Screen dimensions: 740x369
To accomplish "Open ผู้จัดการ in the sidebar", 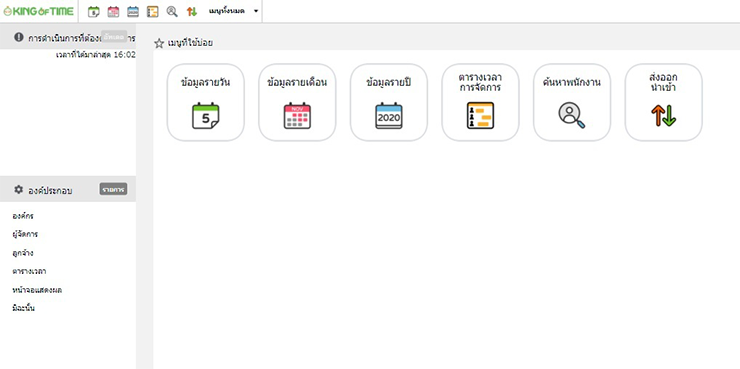I will (x=25, y=234).
